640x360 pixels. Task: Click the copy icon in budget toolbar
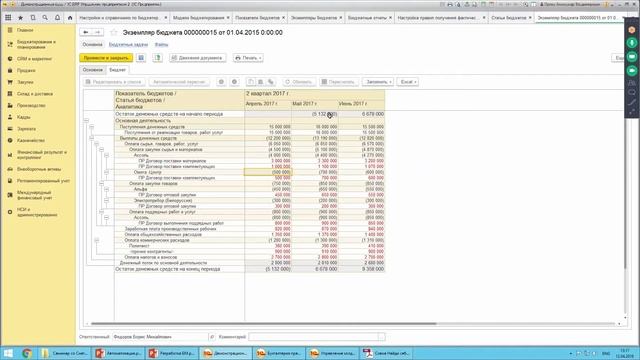point(251,82)
